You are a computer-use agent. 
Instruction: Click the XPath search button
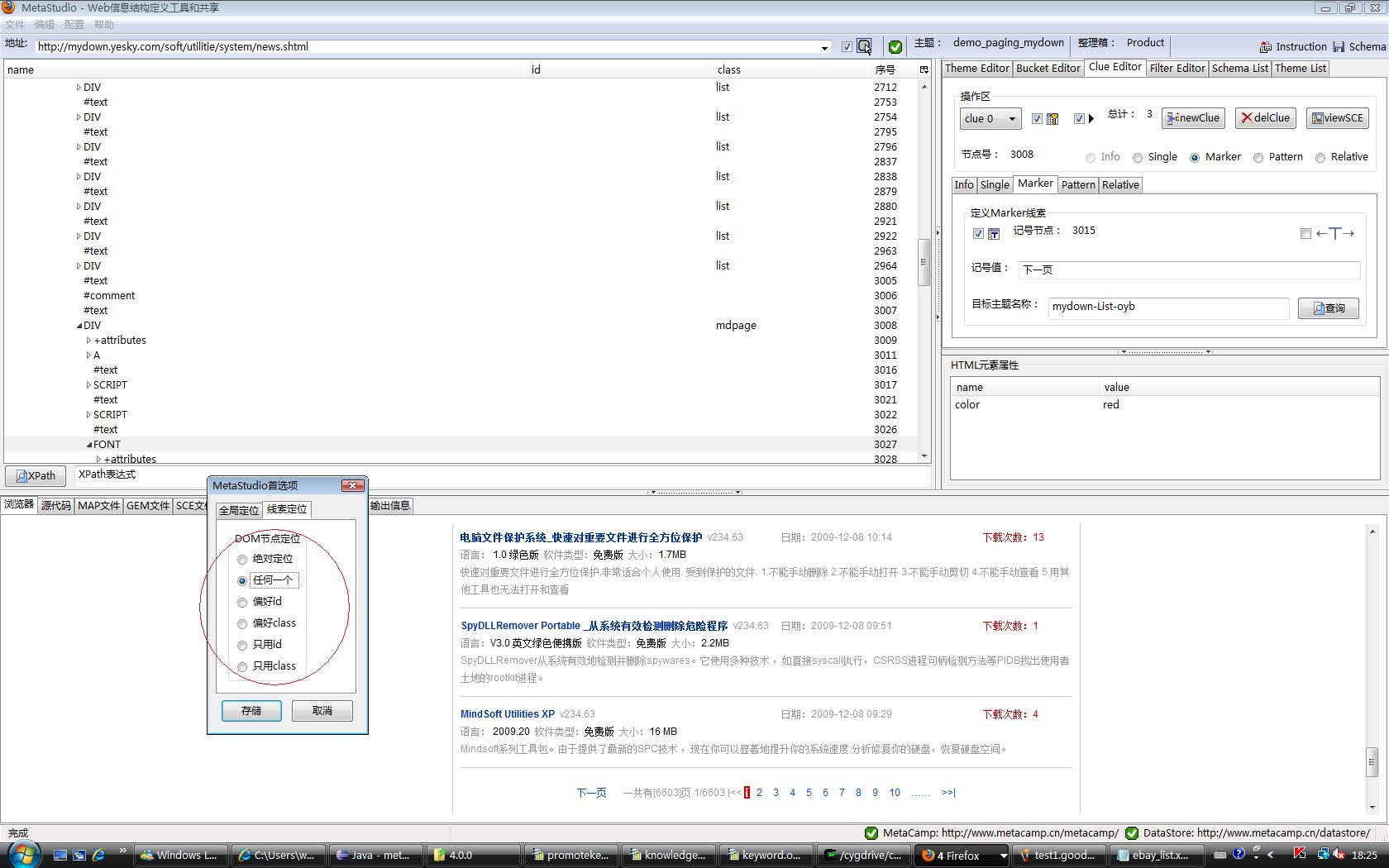36,475
